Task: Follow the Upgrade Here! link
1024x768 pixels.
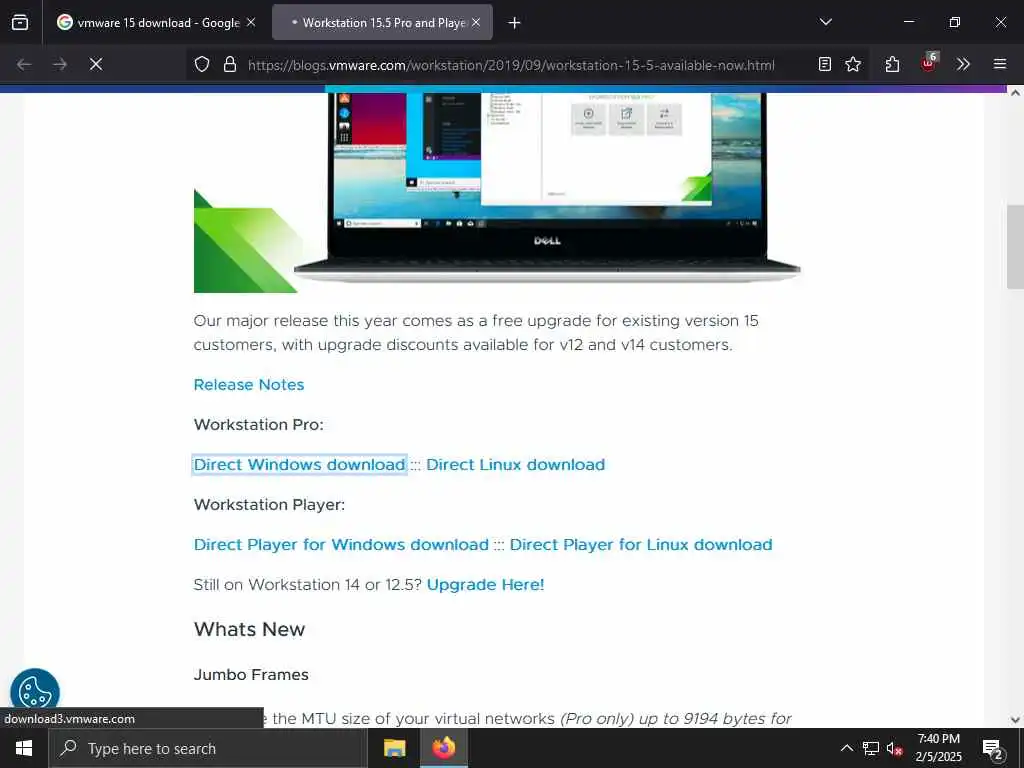Action: click(x=485, y=584)
